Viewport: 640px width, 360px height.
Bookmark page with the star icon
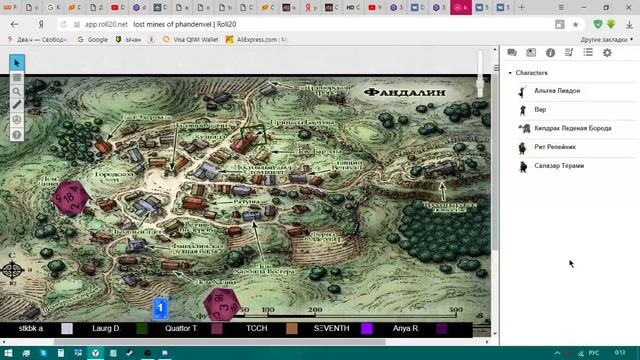(576, 24)
